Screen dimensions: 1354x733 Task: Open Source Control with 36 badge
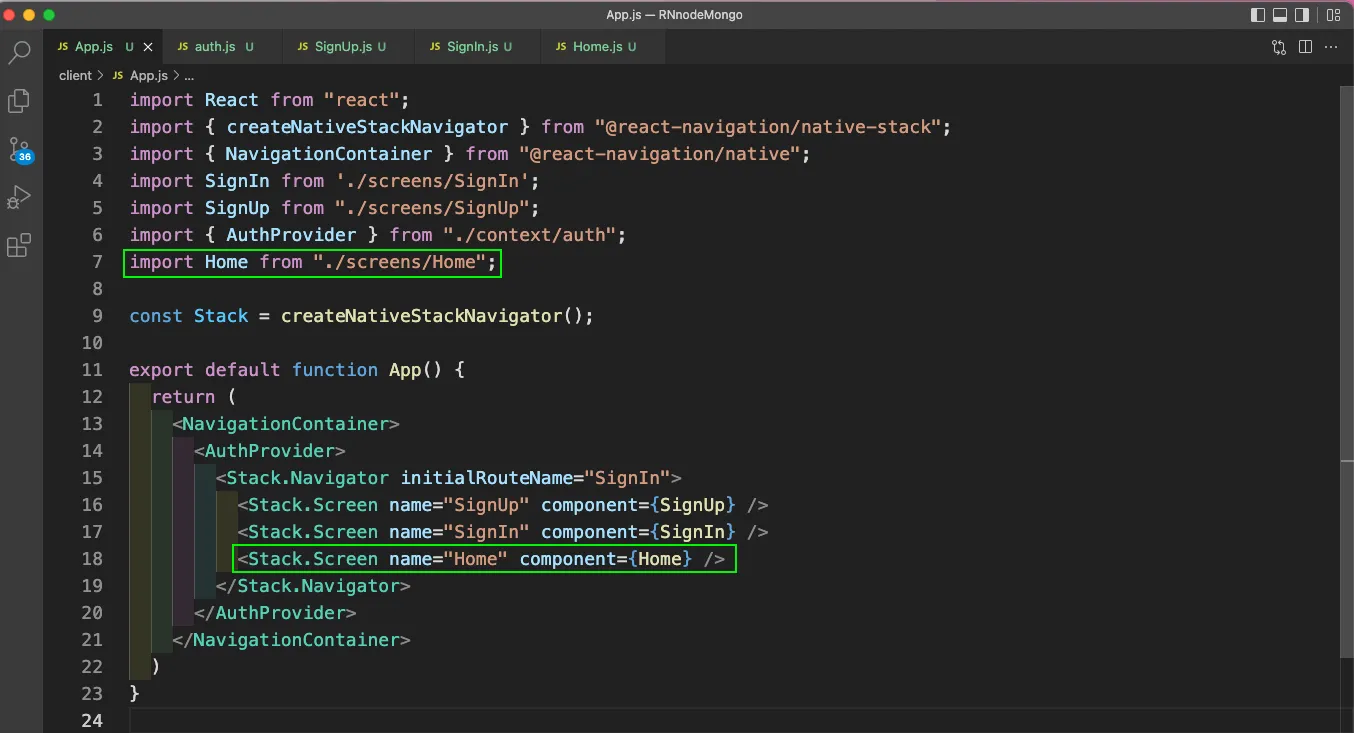click(20, 150)
